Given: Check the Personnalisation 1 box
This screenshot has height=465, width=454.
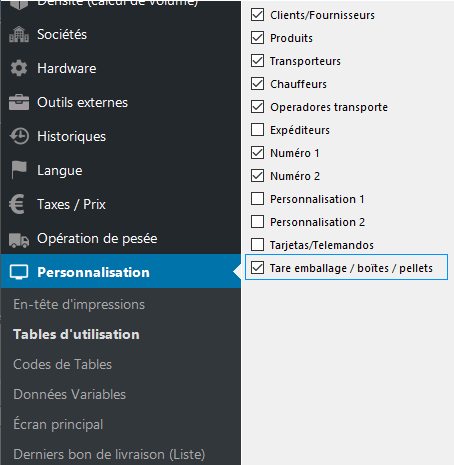Looking at the screenshot, I should point(257,199).
